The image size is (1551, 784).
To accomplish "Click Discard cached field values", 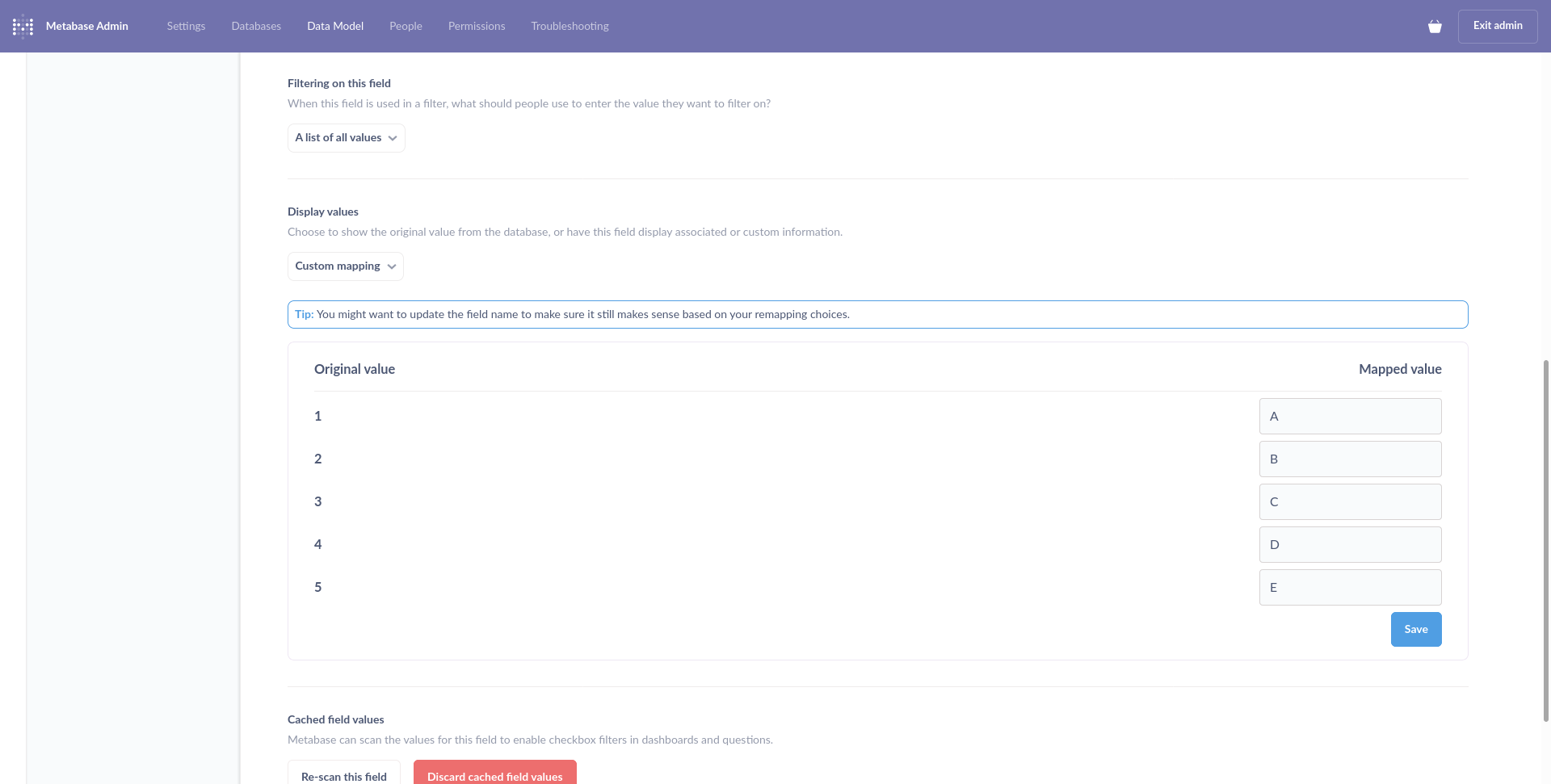I will (x=494, y=776).
